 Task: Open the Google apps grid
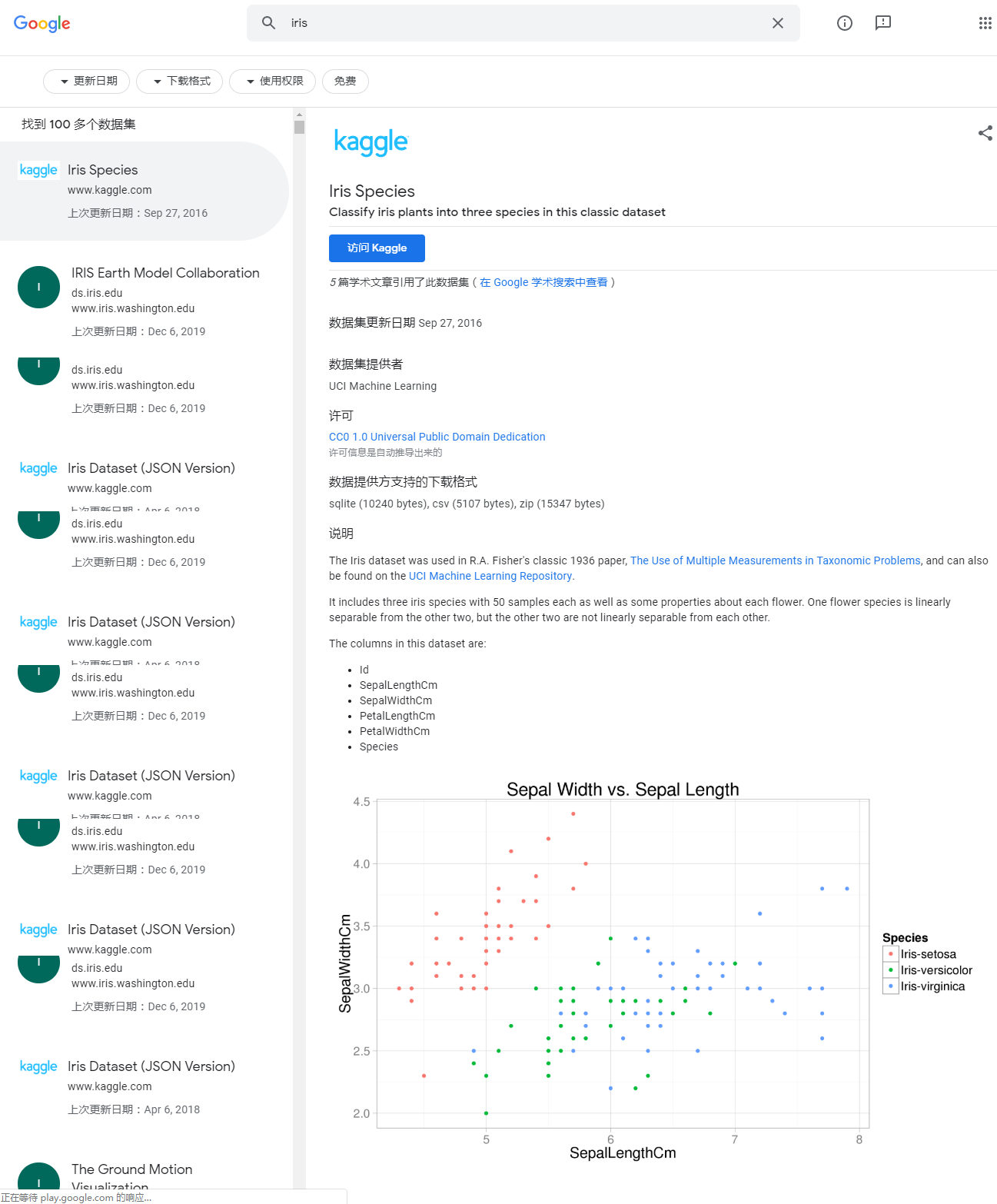985,23
